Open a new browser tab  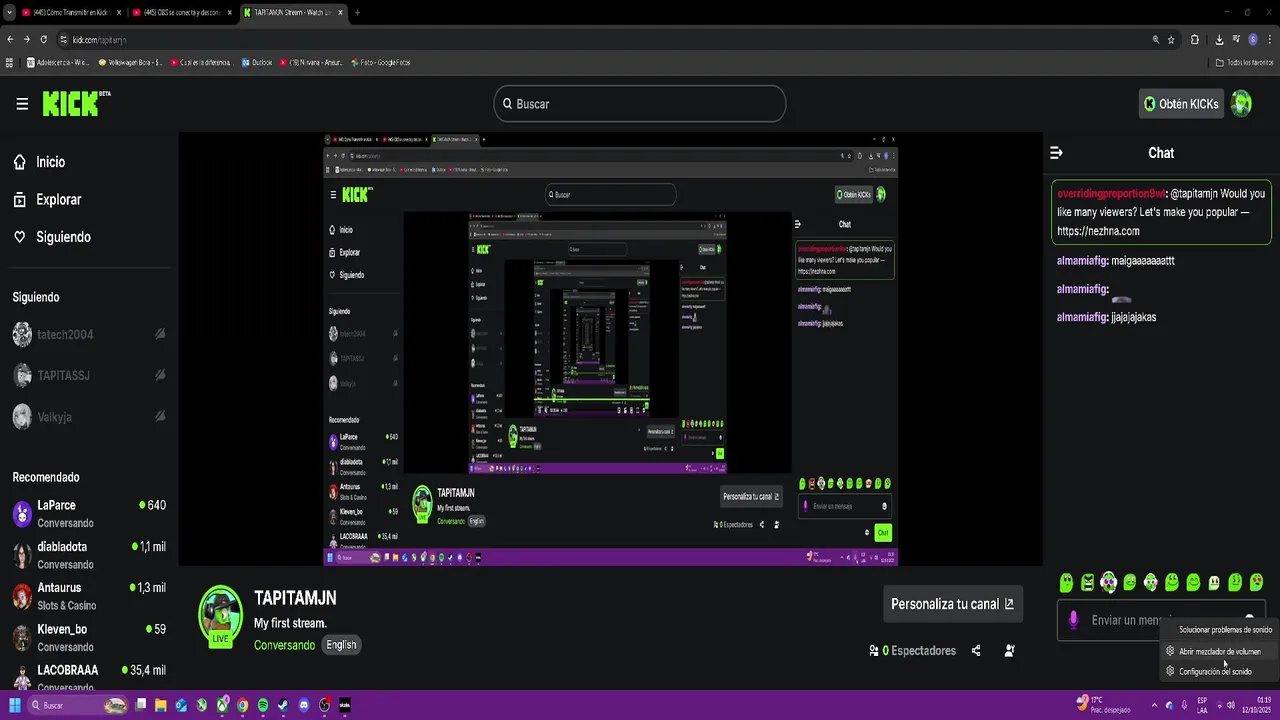tap(357, 12)
